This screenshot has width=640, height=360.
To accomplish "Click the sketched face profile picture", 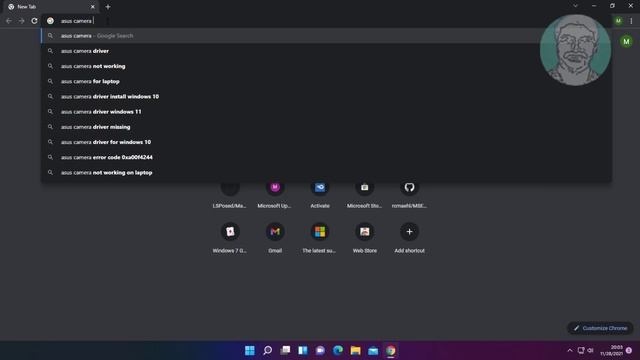I will [575, 50].
